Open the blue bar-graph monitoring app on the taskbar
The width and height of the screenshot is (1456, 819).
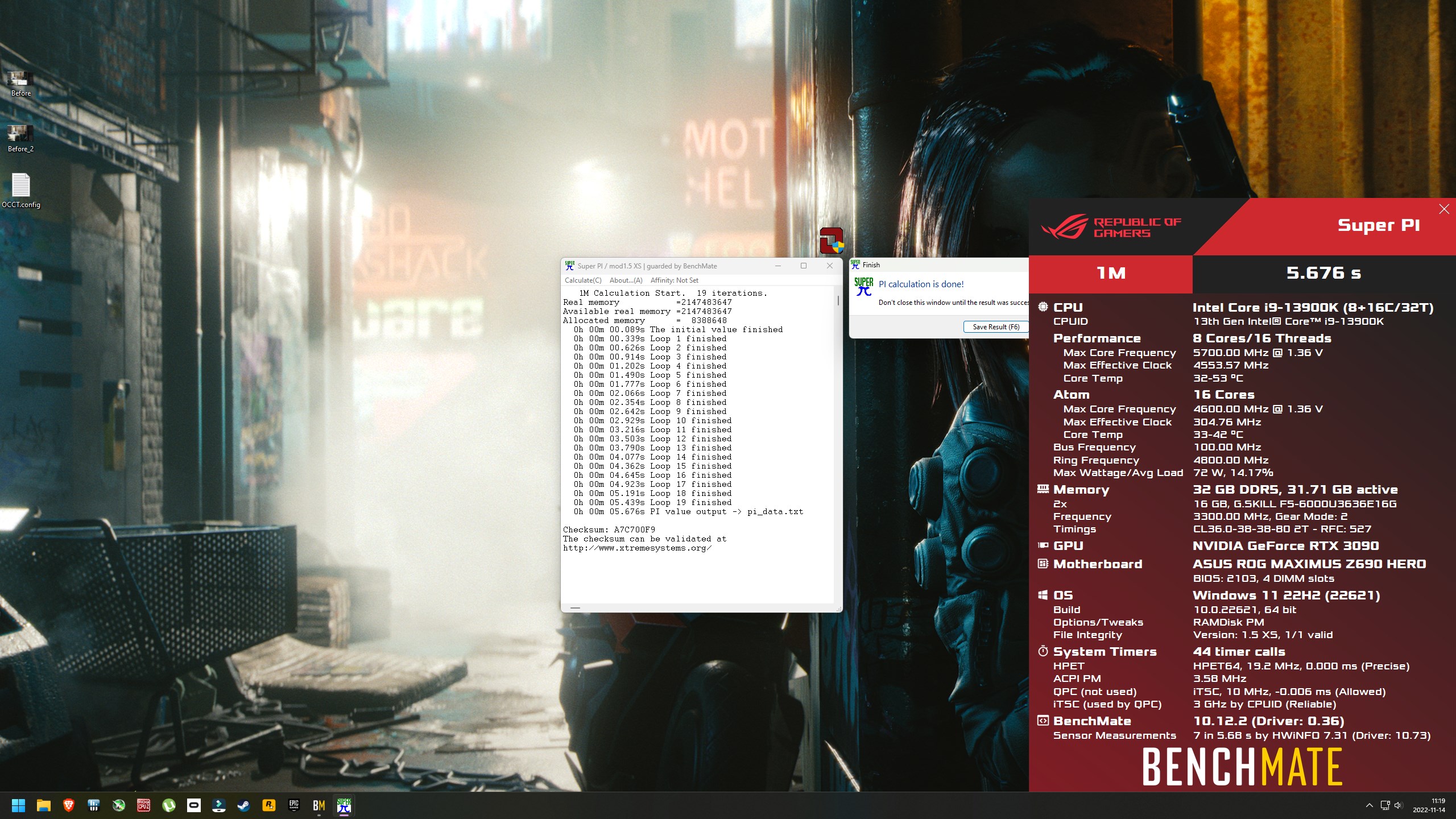[94, 805]
